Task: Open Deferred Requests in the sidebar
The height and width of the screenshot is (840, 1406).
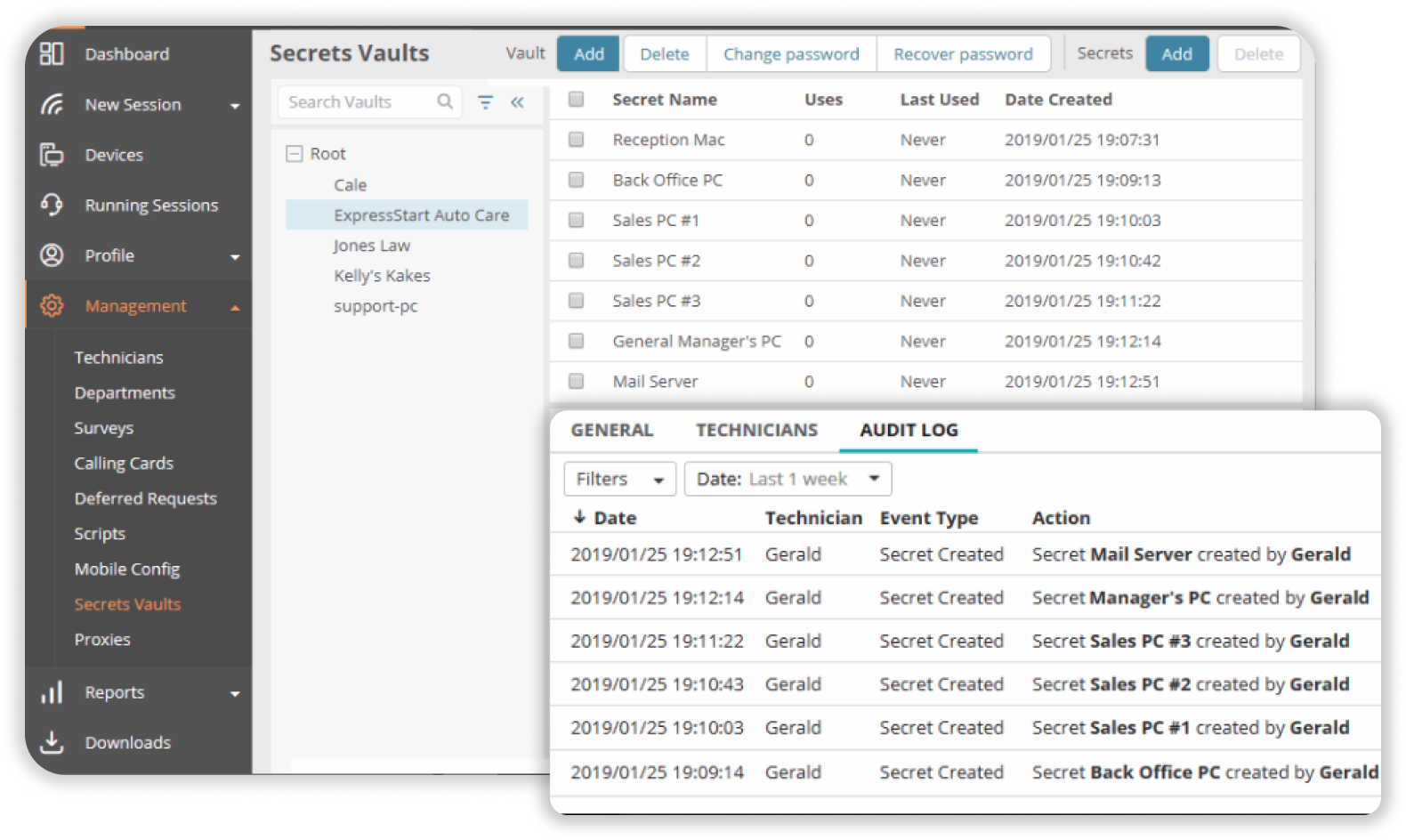Action: coord(145,498)
